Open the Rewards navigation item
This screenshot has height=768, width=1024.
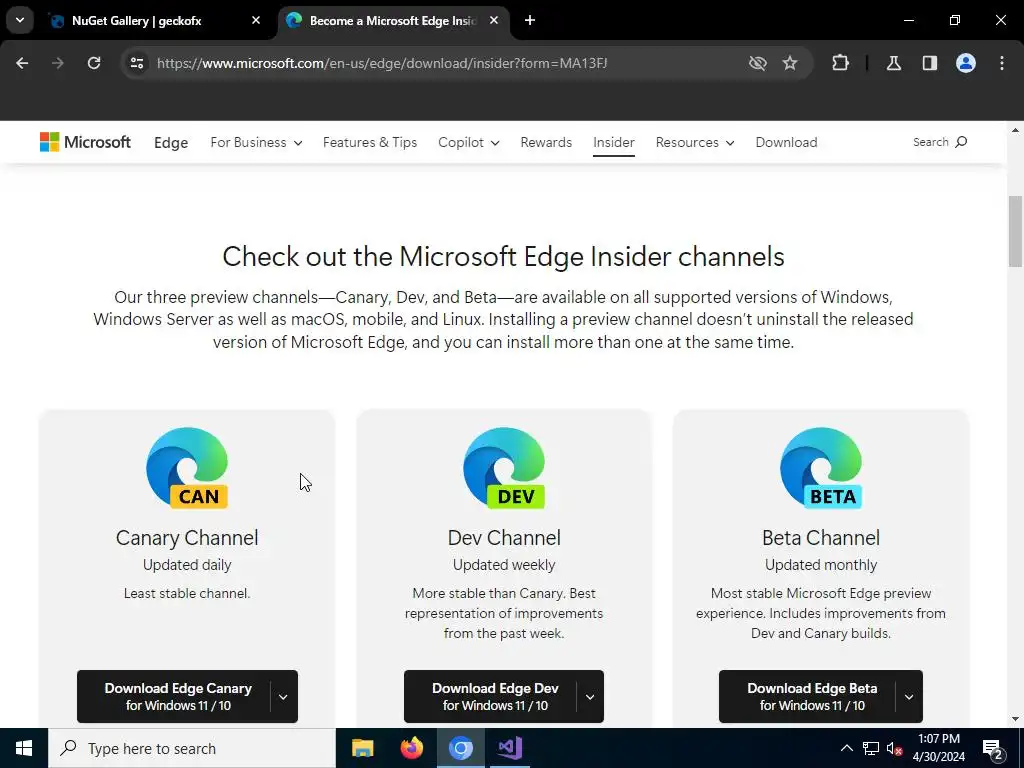tap(546, 142)
